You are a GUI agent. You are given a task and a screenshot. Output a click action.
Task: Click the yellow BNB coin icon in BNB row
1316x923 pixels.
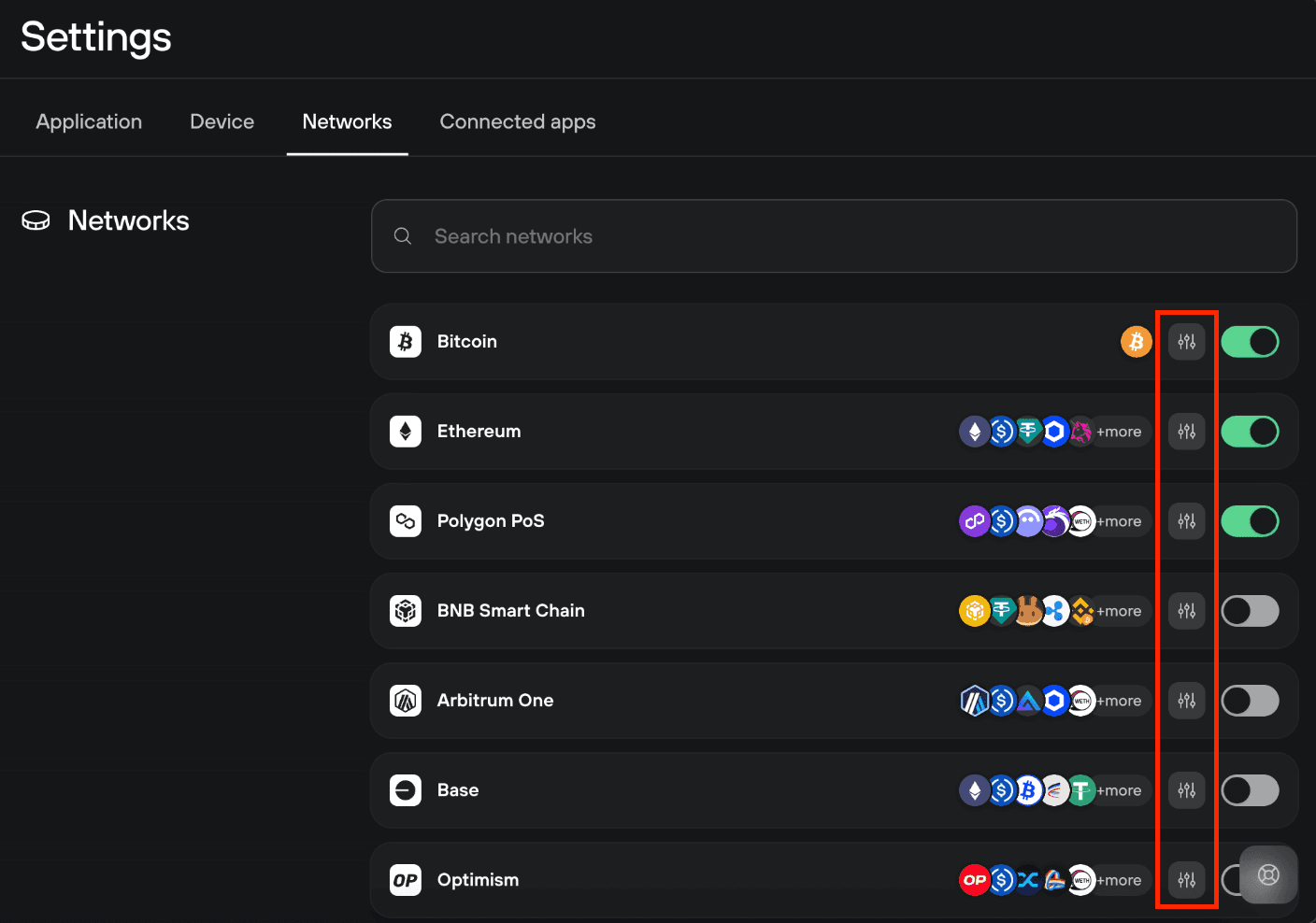(x=974, y=611)
